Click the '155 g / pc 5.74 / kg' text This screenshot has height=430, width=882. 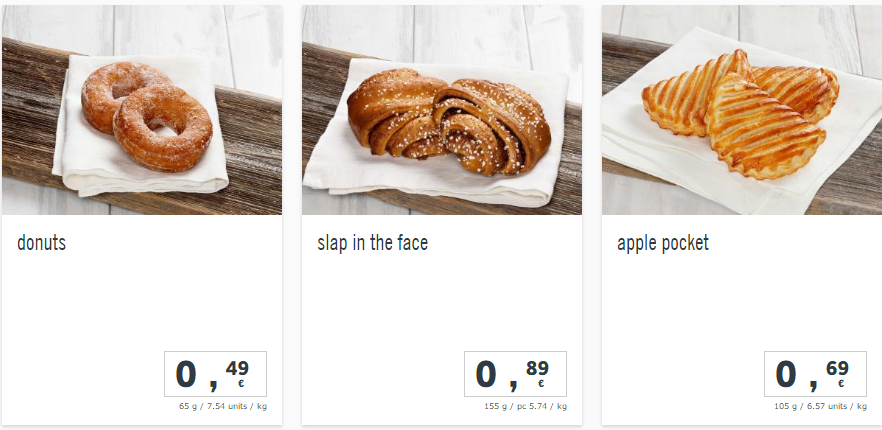pos(525,406)
